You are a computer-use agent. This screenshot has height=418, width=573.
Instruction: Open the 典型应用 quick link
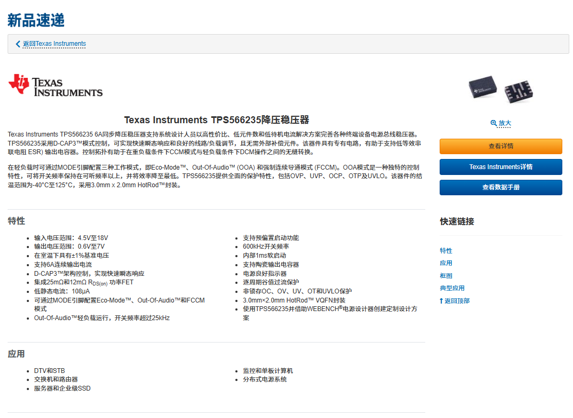[452, 288]
